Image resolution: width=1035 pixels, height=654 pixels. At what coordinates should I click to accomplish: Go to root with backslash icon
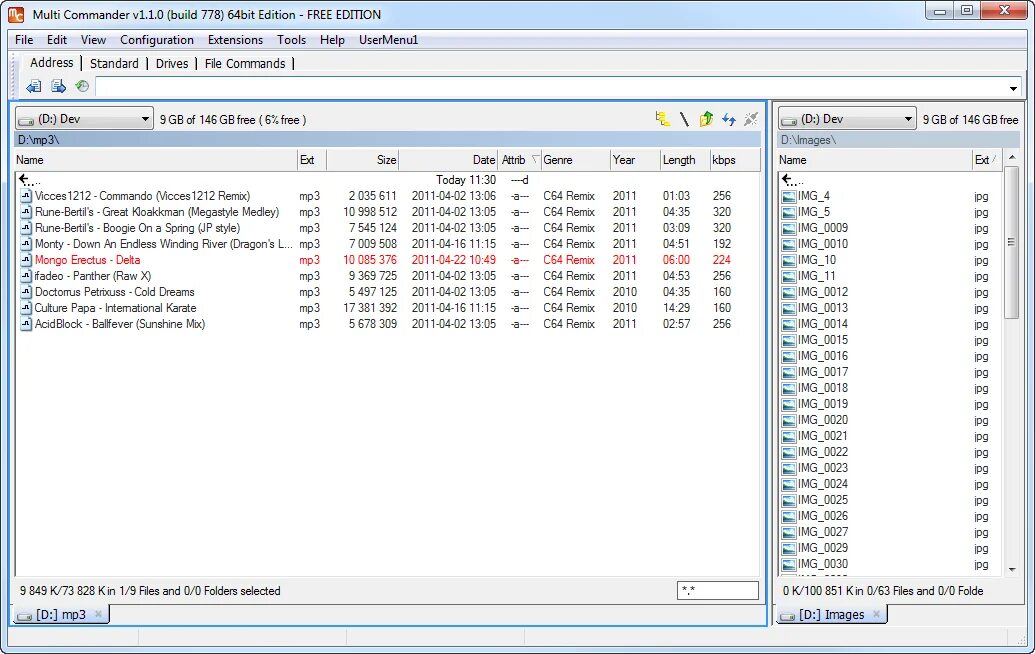click(x=684, y=119)
